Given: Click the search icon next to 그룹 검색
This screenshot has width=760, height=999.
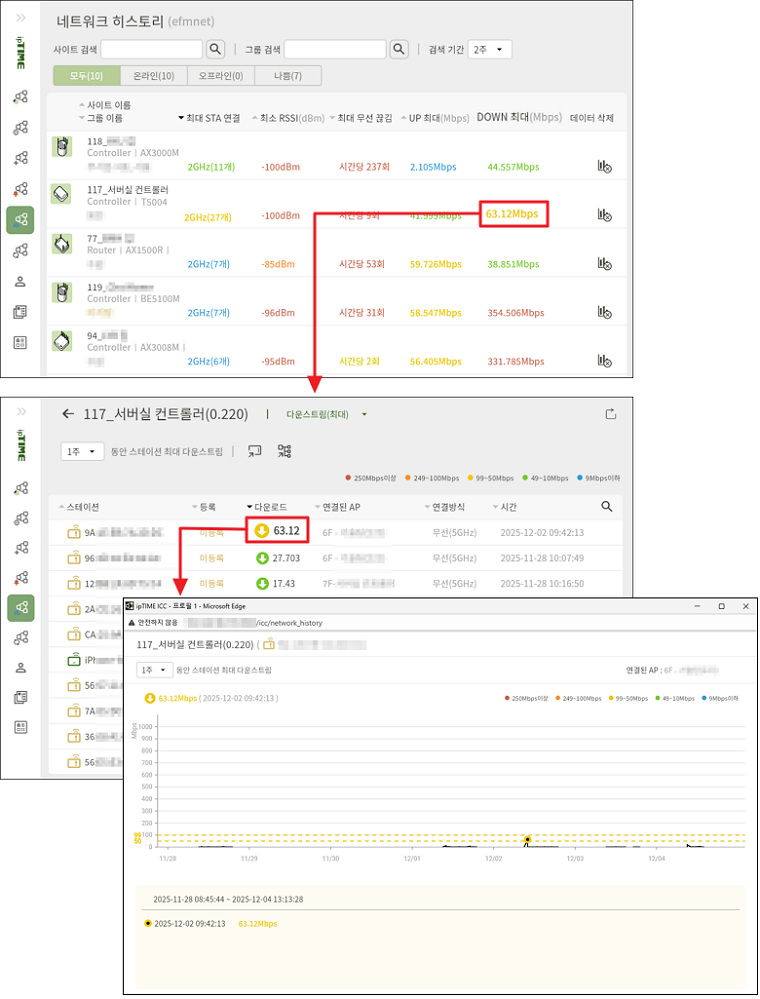Looking at the screenshot, I should point(399,49).
